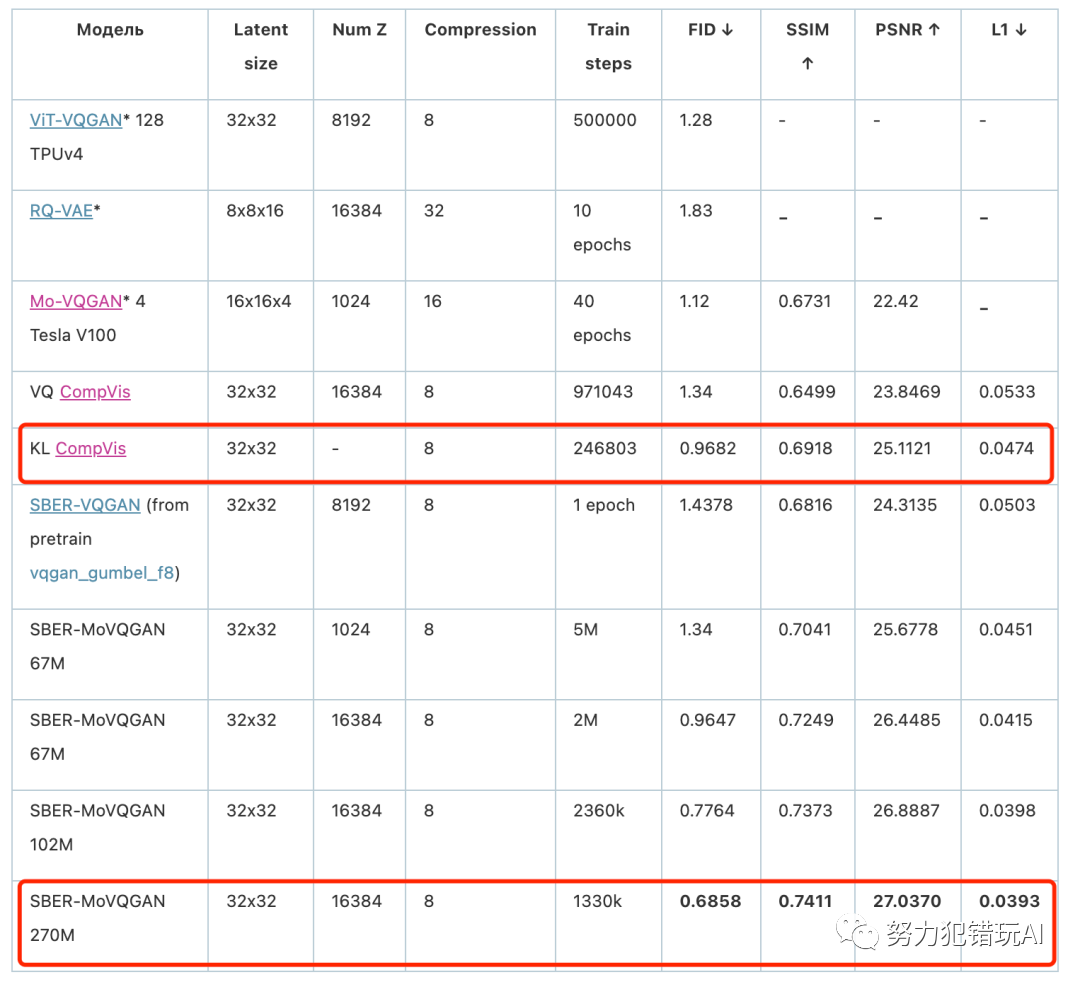Screen dimensions: 1080x982
Task: Select FID value 1.83
Action: click(x=696, y=211)
